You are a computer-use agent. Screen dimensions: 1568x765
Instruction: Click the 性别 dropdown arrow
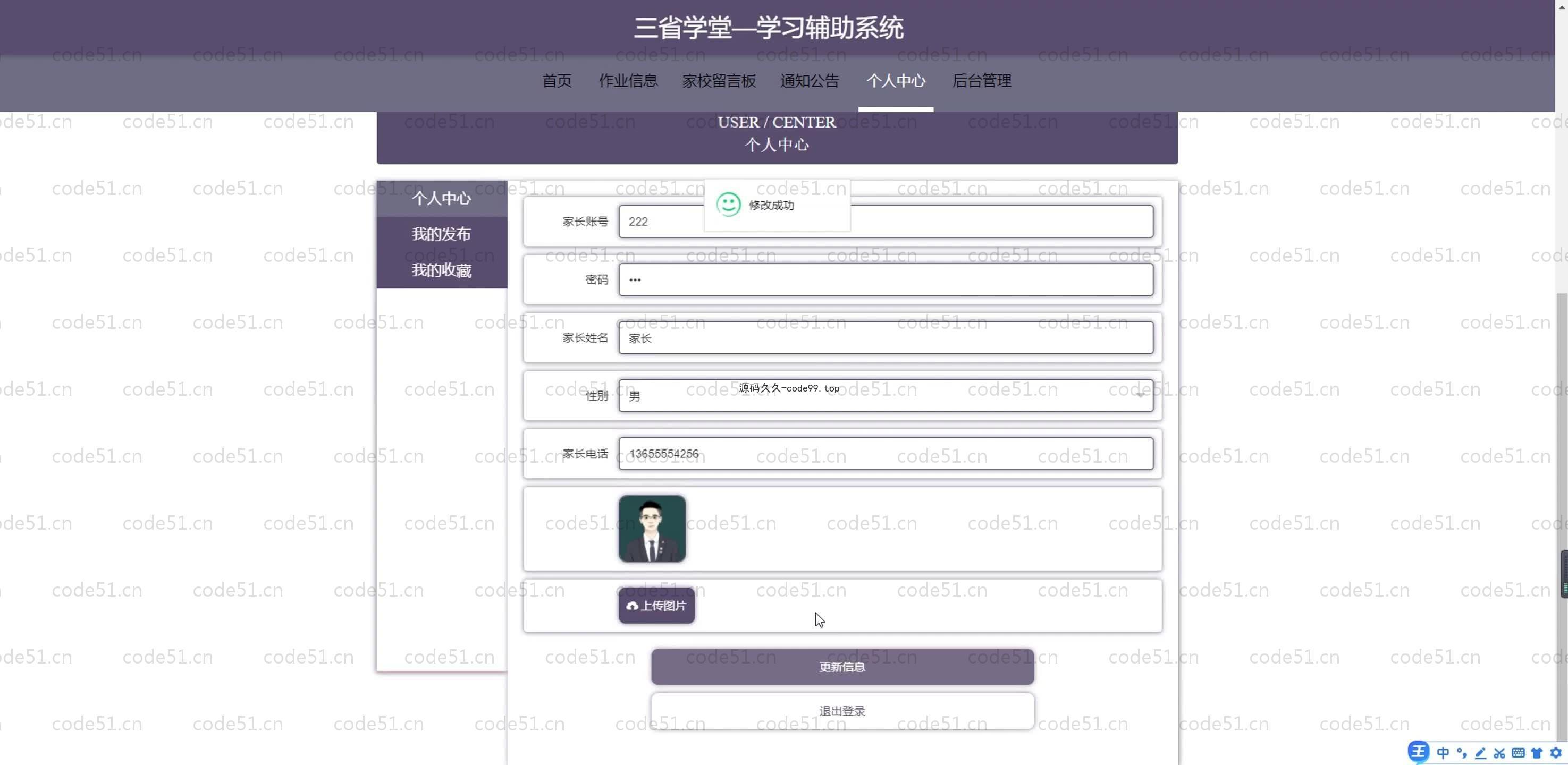coord(1140,396)
